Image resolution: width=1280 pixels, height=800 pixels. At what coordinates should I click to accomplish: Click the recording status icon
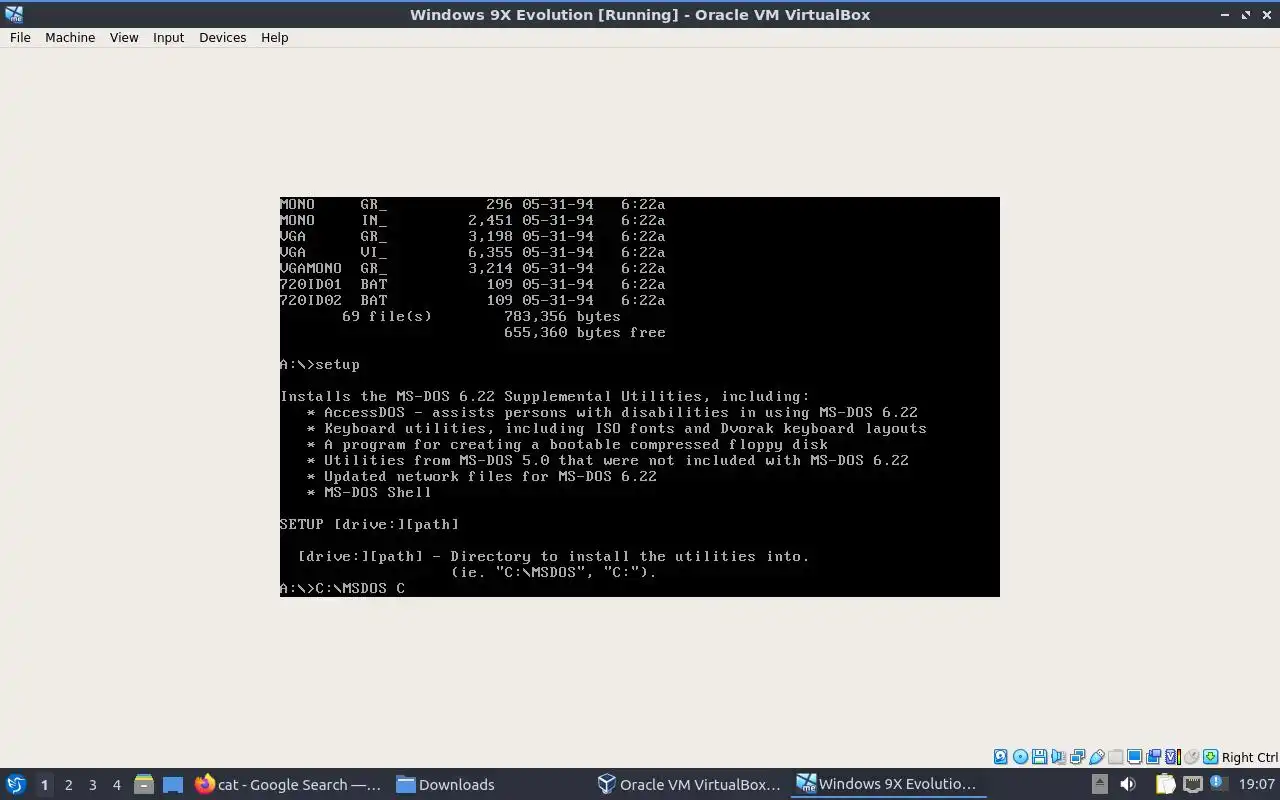click(1153, 757)
